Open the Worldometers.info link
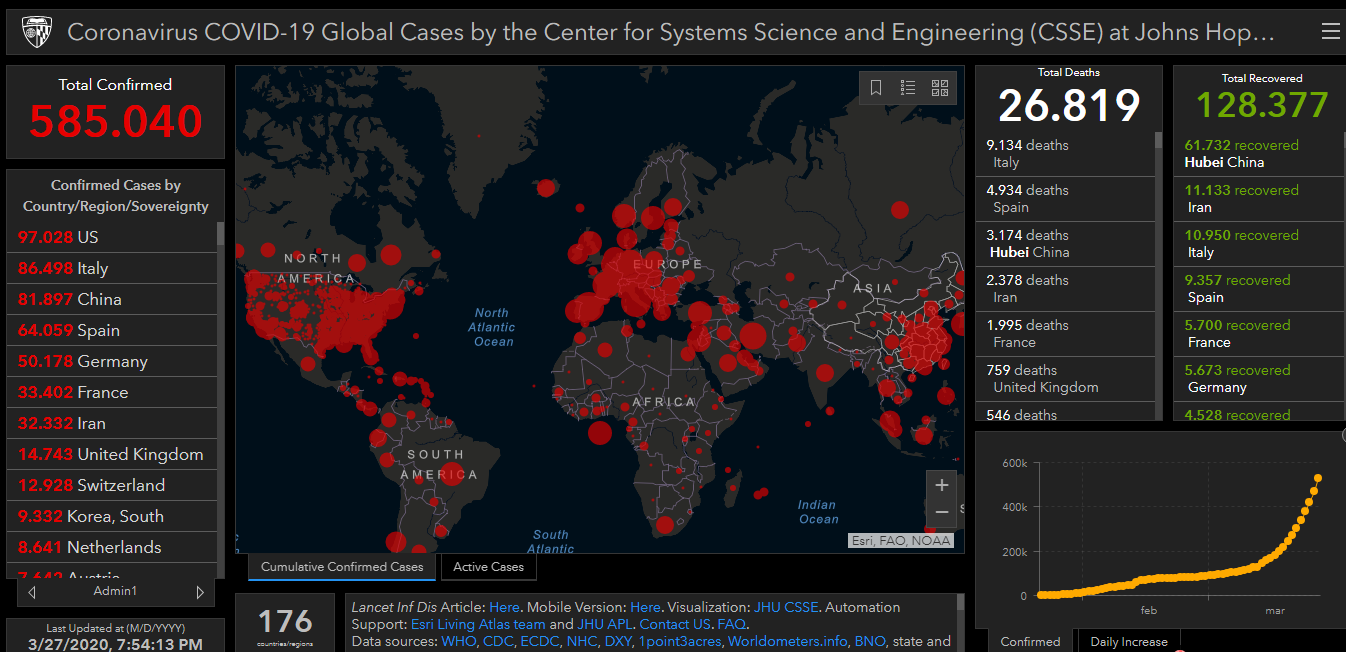The width and height of the screenshot is (1346, 652). tap(788, 641)
